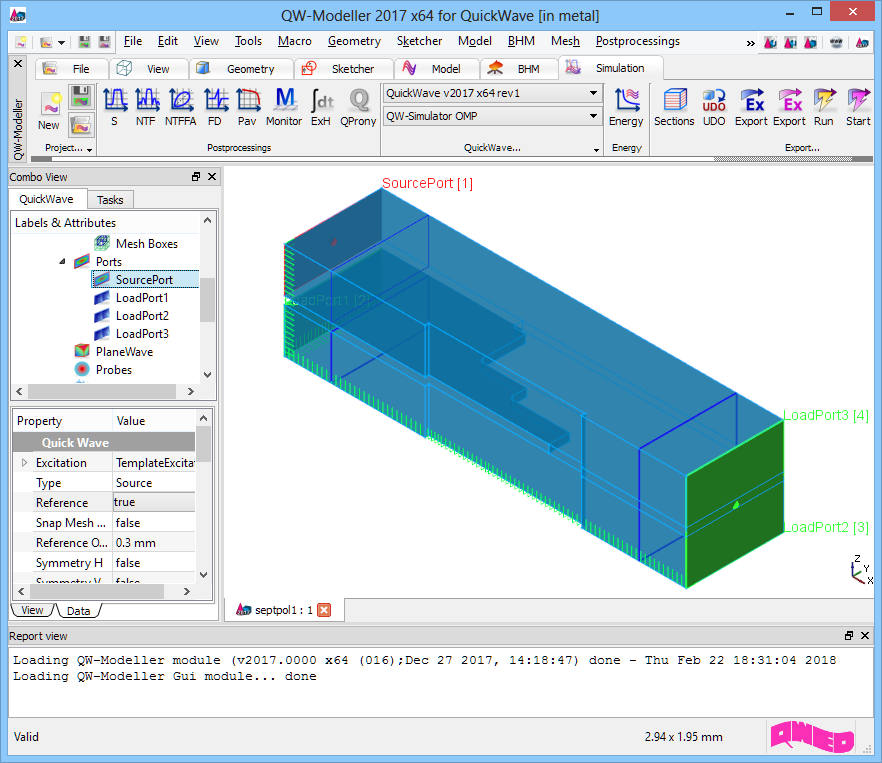
Task: Open the Sketcher menu in menu bar
Action: [420, 41]
